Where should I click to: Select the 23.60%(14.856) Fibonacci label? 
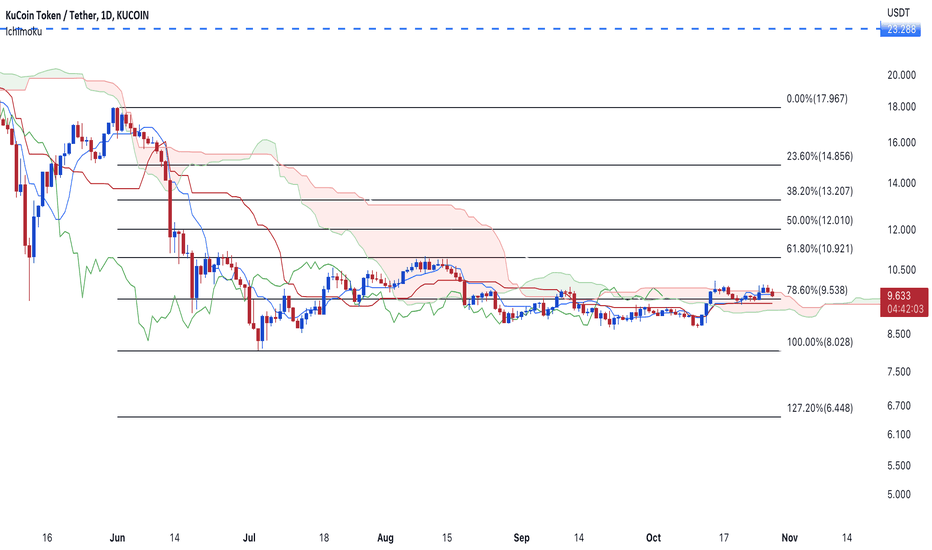820,156
